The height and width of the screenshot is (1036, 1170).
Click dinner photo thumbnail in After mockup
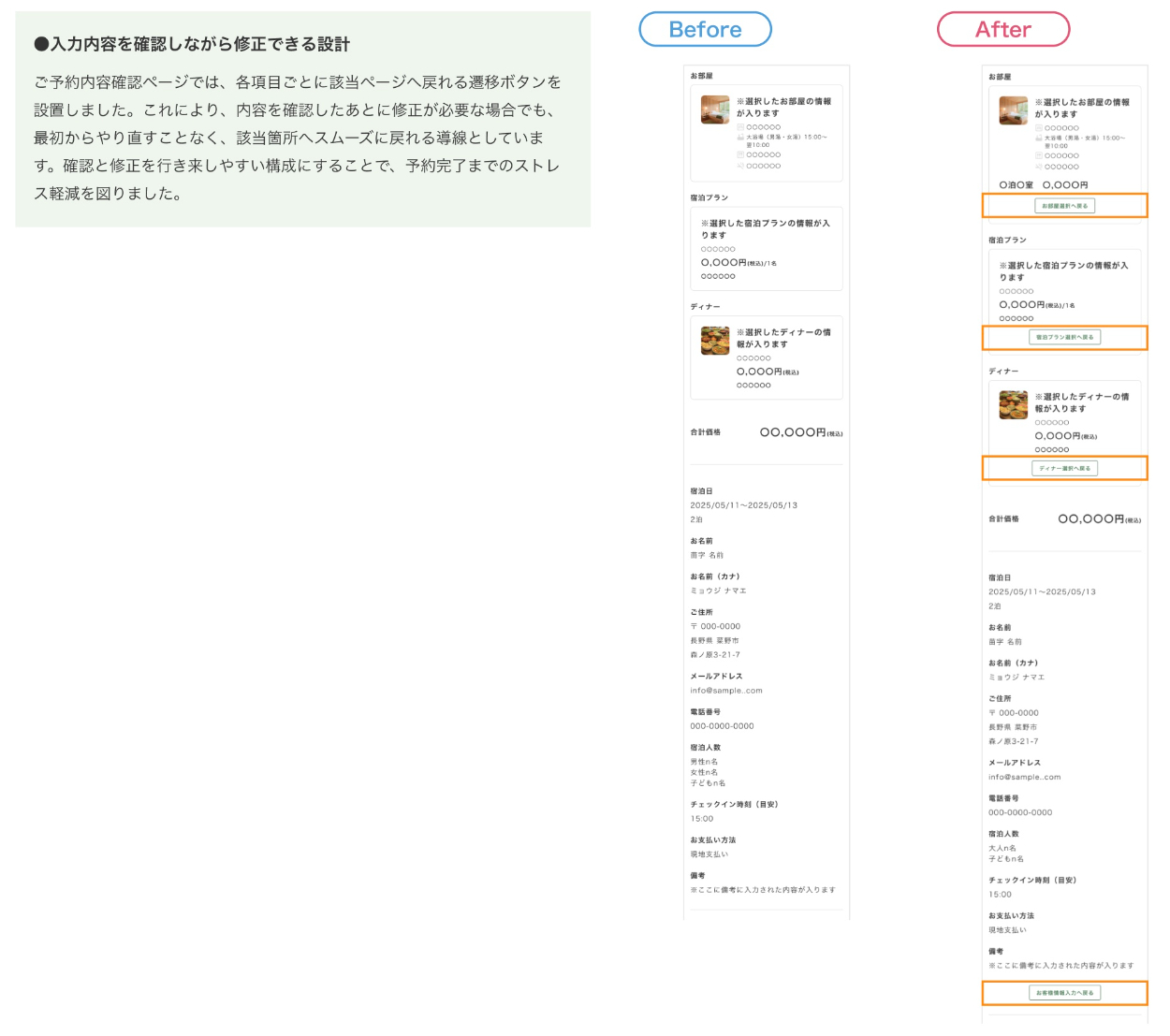click(1013, 405)
